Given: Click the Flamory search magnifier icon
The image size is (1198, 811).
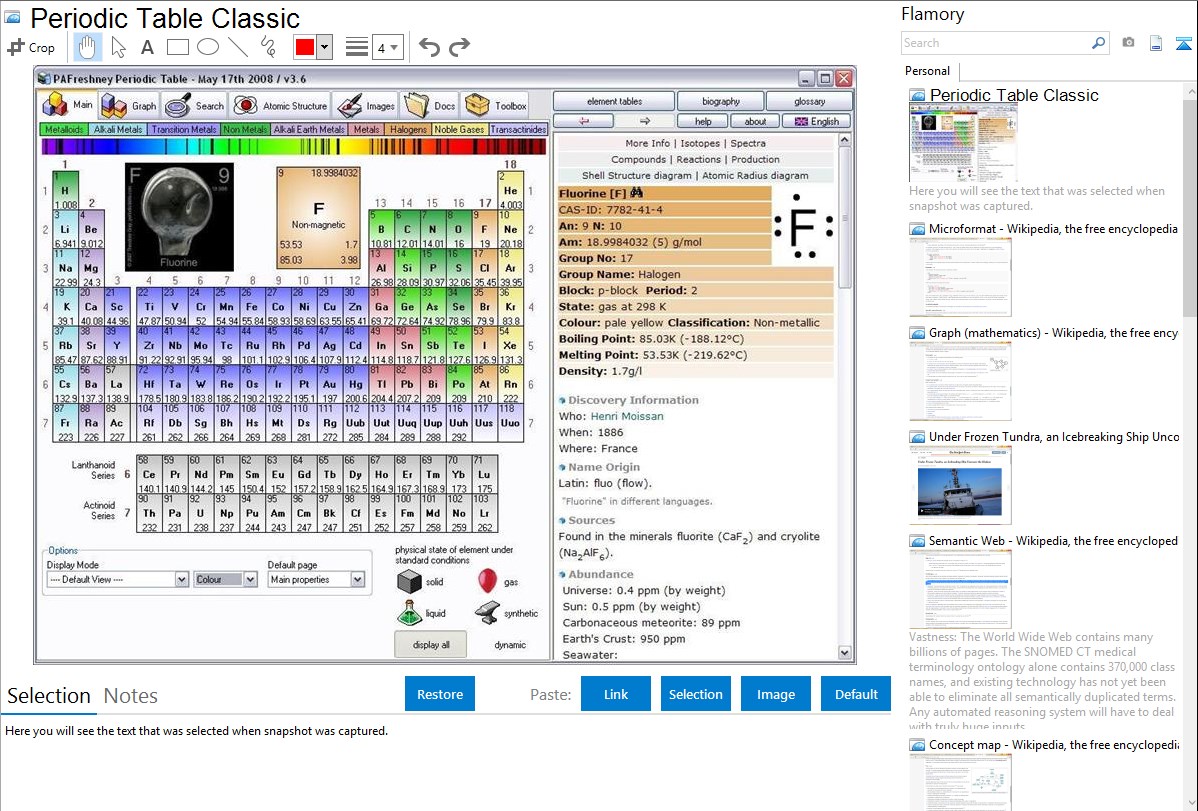Looking at the screenshot, I should point(1099,43).
